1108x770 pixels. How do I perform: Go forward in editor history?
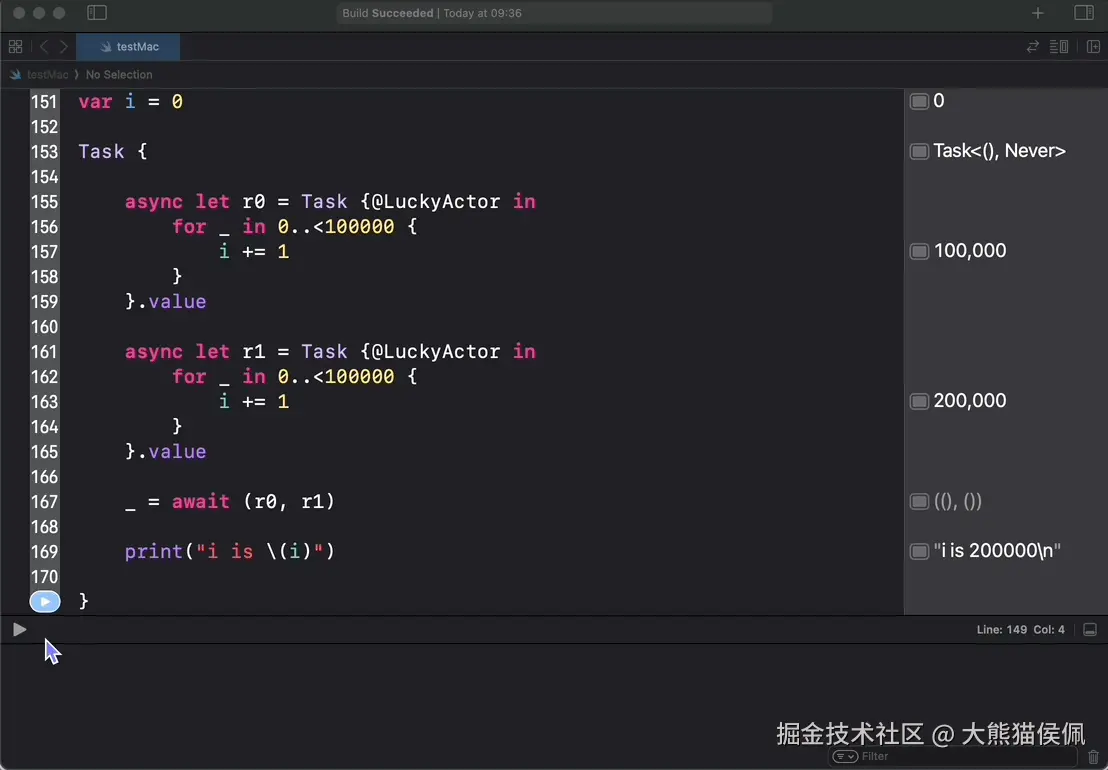[x=64, y=47]
